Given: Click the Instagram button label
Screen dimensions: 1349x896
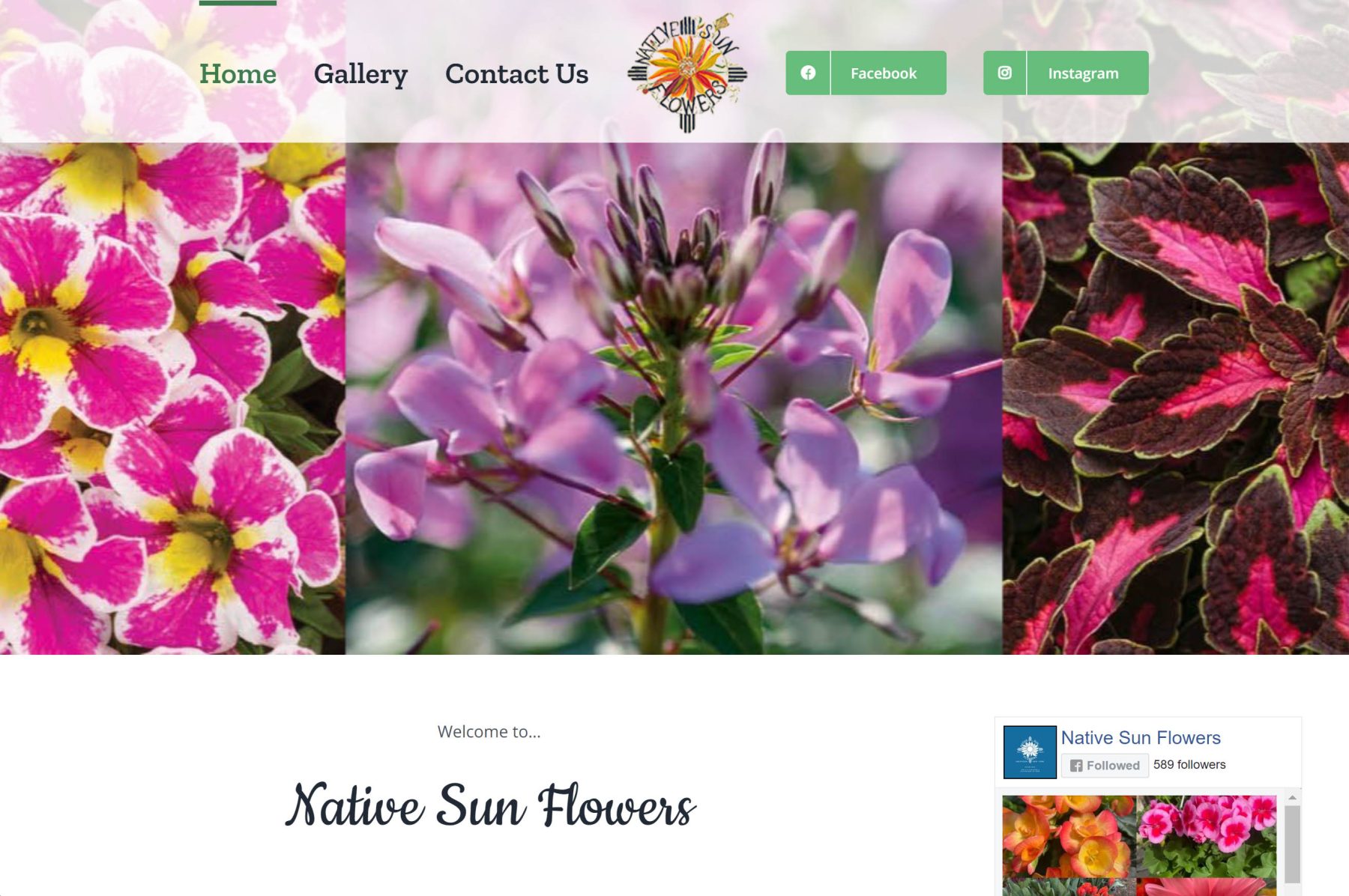Looking at the screenshot, I should pos(1083,73).
